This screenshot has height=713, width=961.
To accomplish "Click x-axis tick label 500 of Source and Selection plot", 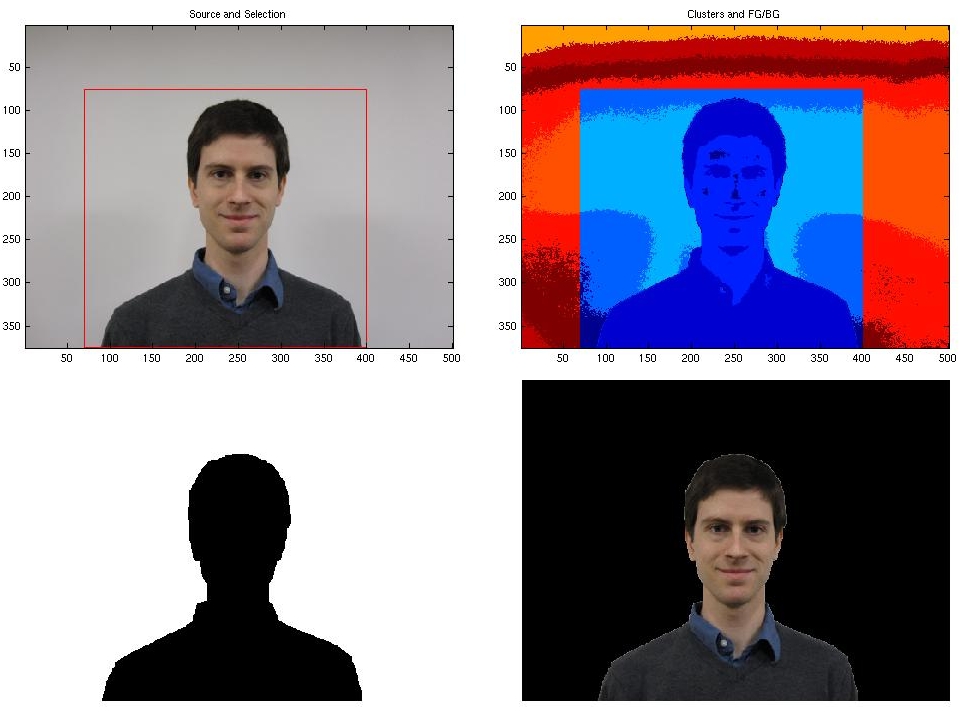I will pos(451,358).
